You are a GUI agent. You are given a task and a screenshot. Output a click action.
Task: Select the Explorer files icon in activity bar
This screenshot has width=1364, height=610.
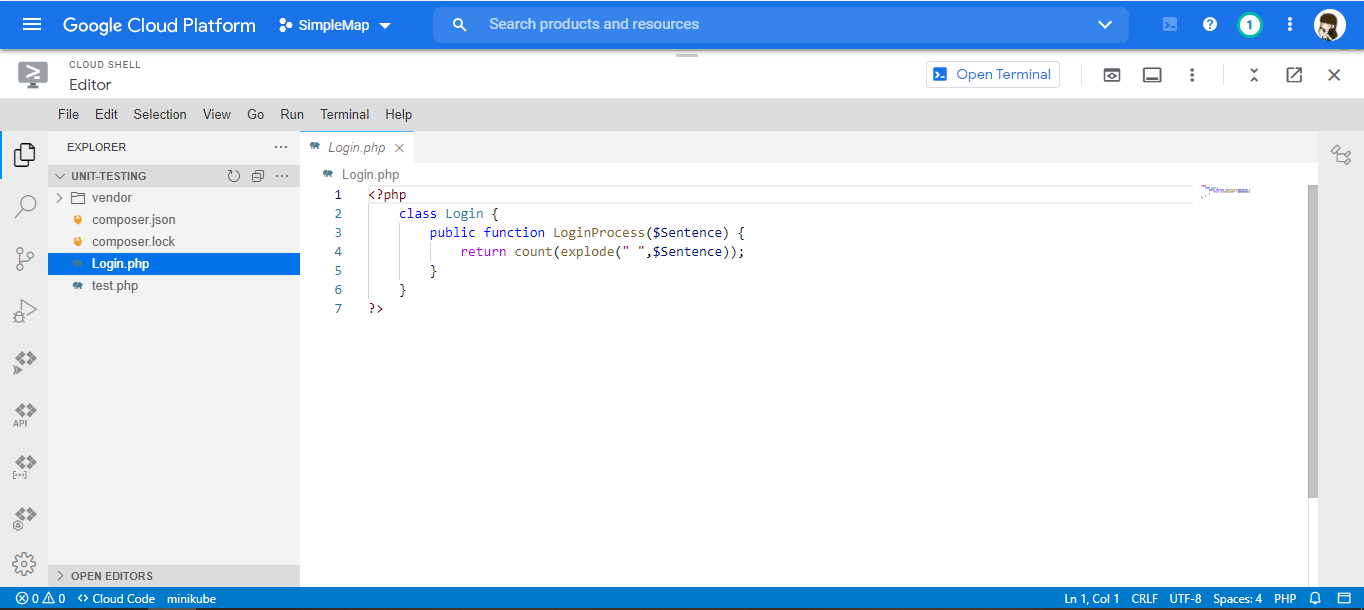point(24,155)
